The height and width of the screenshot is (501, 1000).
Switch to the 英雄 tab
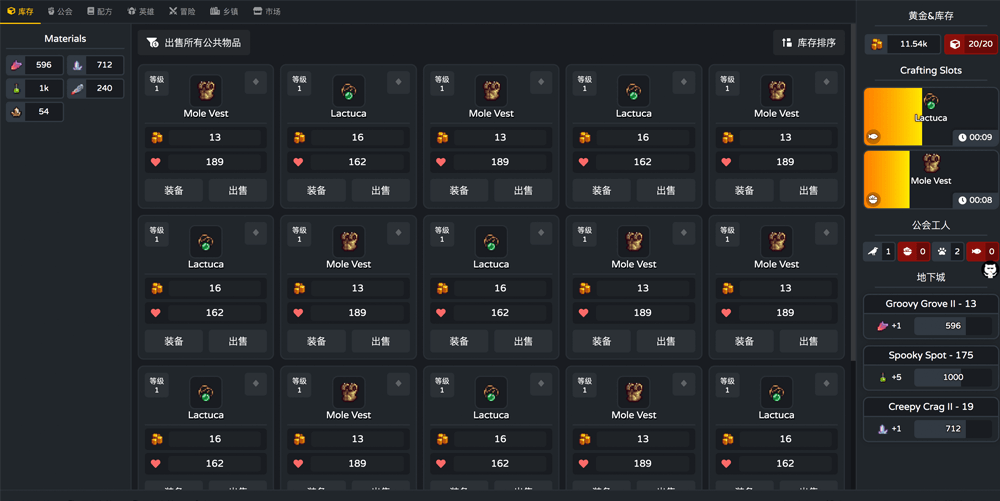coord(141,12)
